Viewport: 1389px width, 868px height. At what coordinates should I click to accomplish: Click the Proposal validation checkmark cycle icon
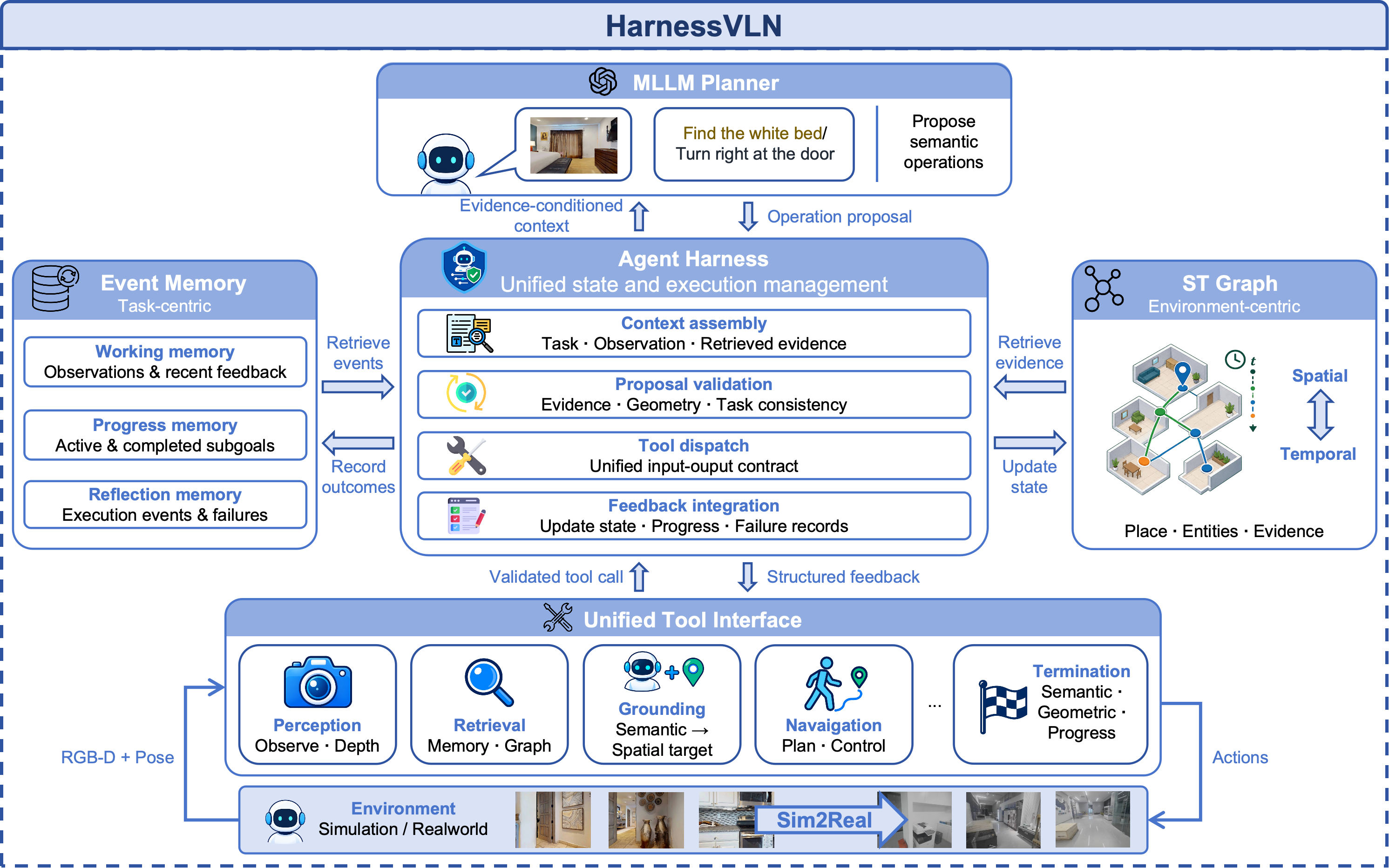click(466, 393)
